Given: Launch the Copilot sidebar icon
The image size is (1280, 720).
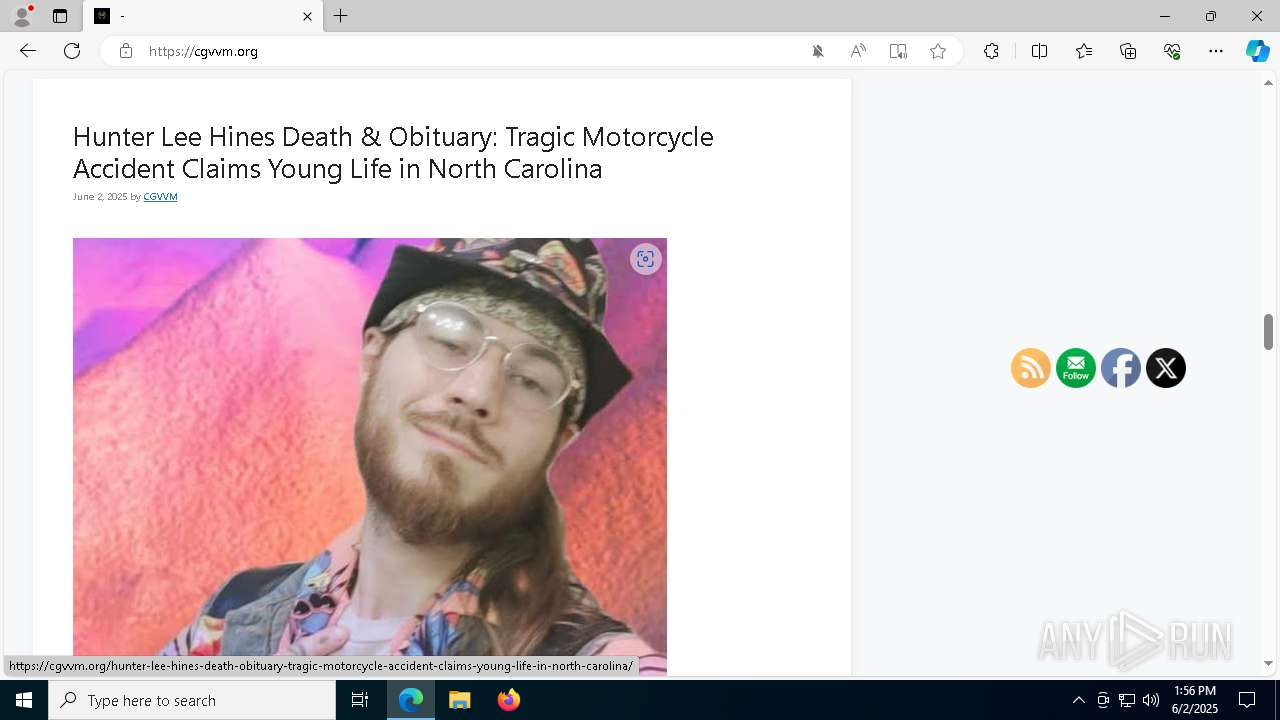Looking at the screenshot, I should point(1257,51).
